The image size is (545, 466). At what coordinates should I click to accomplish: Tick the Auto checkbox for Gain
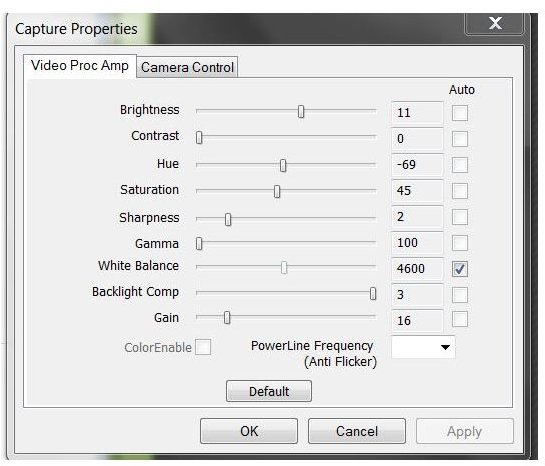point(459,319)
